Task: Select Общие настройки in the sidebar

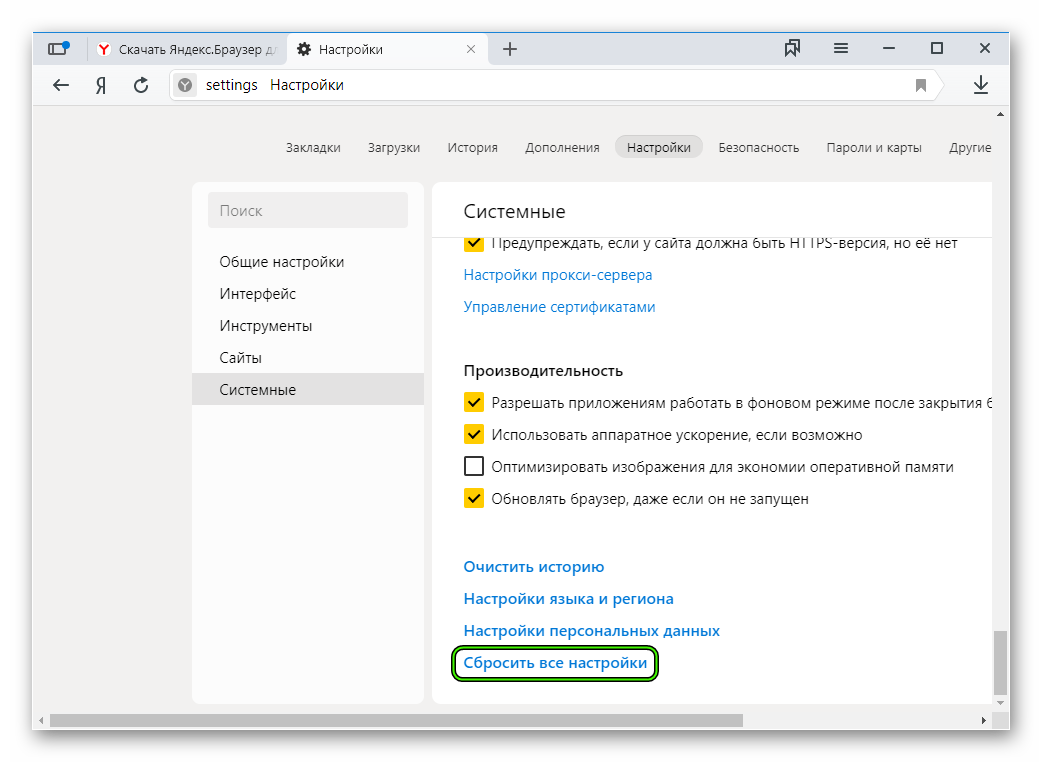Action: pos(282,262)
